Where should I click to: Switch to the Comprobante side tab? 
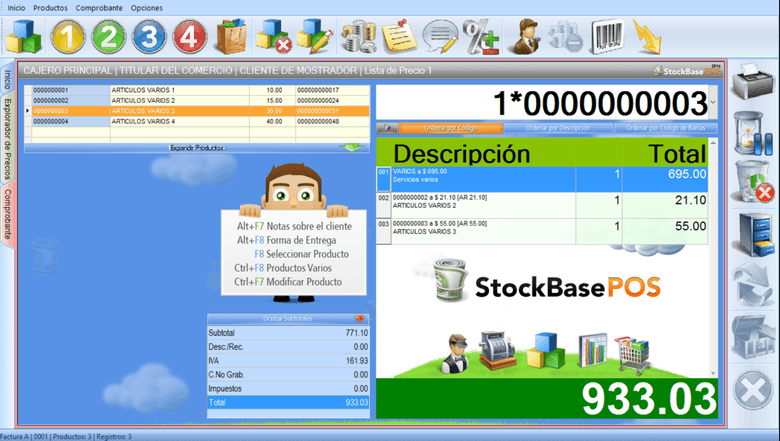(x=7, y=214)
